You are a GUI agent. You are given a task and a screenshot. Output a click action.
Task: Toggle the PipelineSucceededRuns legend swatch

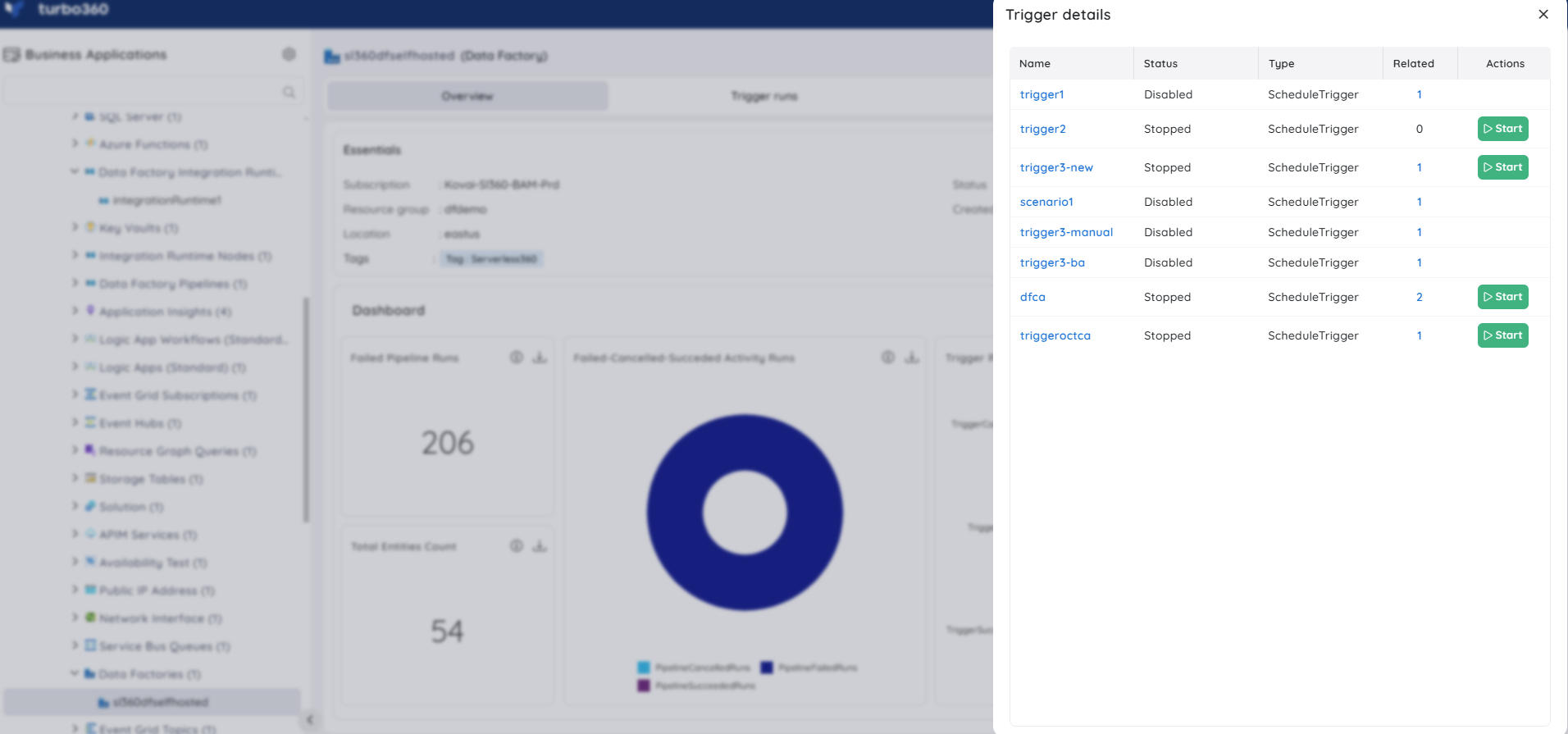pos(644,686)
